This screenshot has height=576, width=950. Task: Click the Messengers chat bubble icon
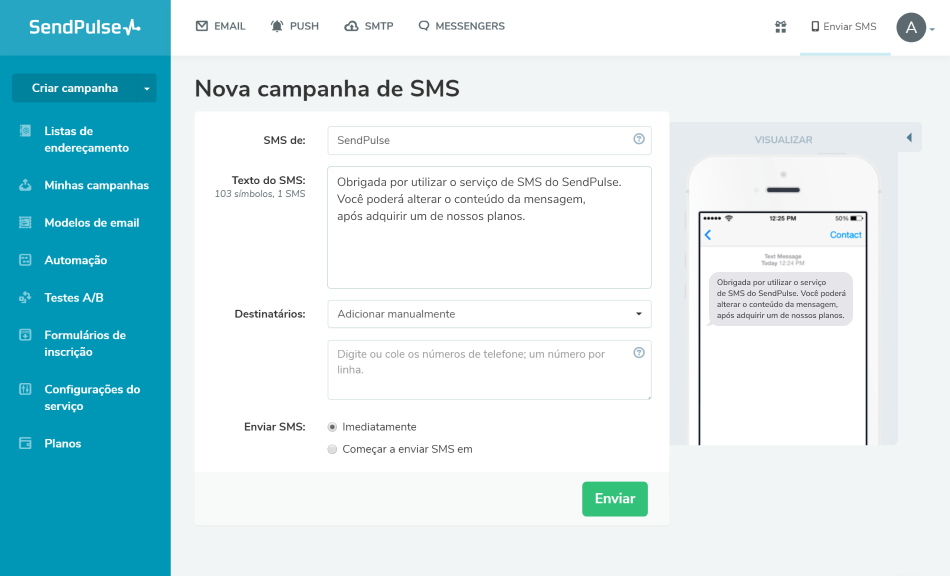424,26
